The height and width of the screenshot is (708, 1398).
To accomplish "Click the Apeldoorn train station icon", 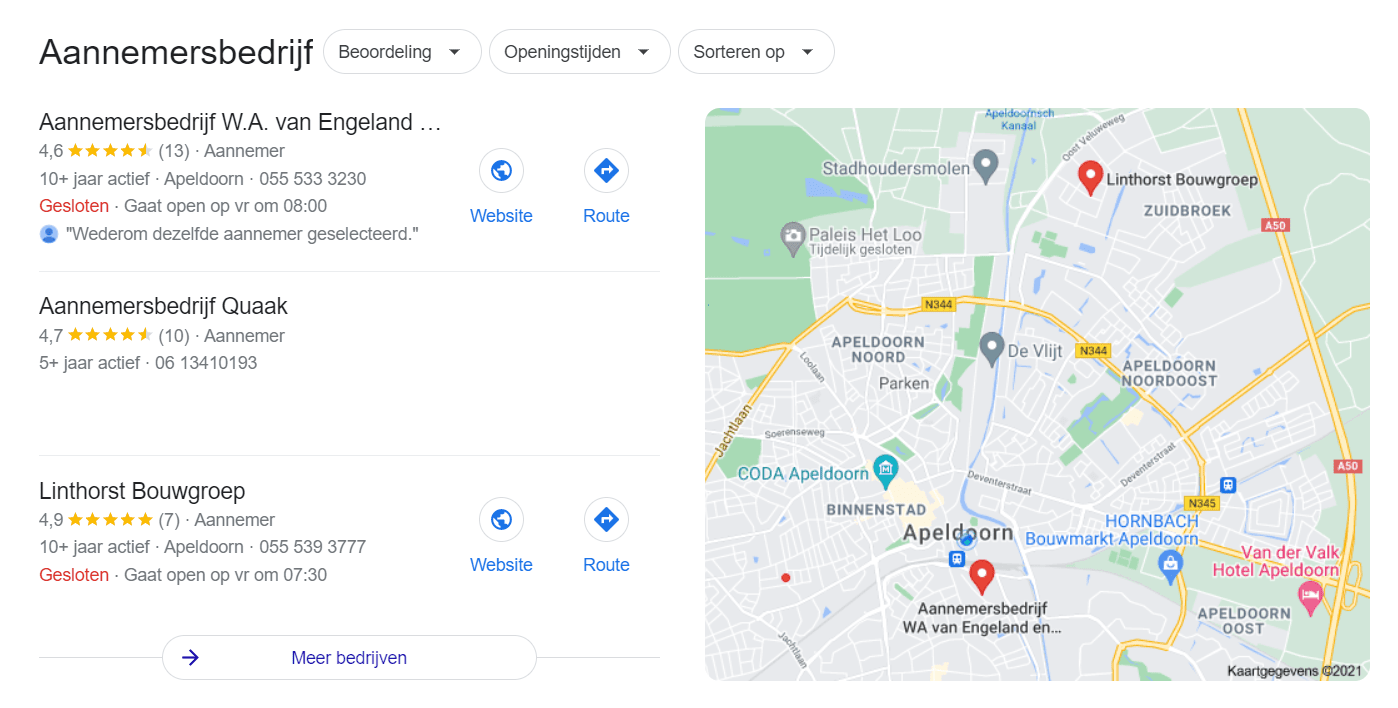I will [957, 559].
